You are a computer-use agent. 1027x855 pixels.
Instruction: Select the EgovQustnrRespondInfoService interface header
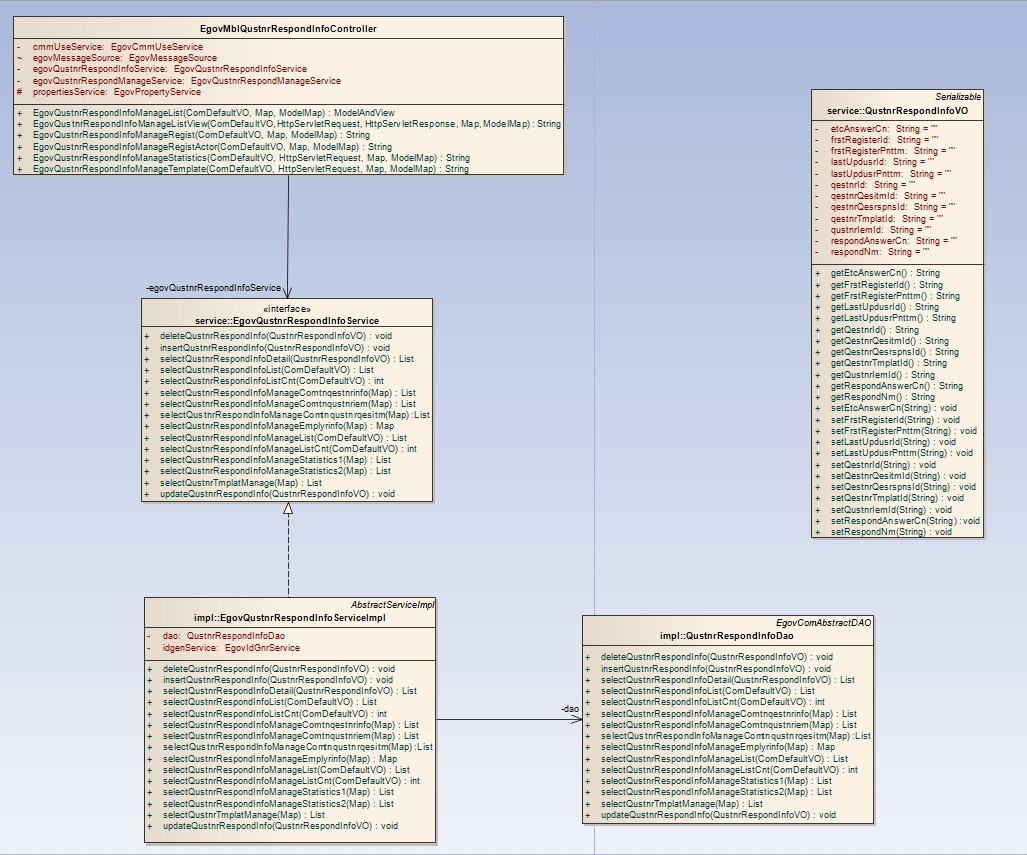tap(288, 320)
